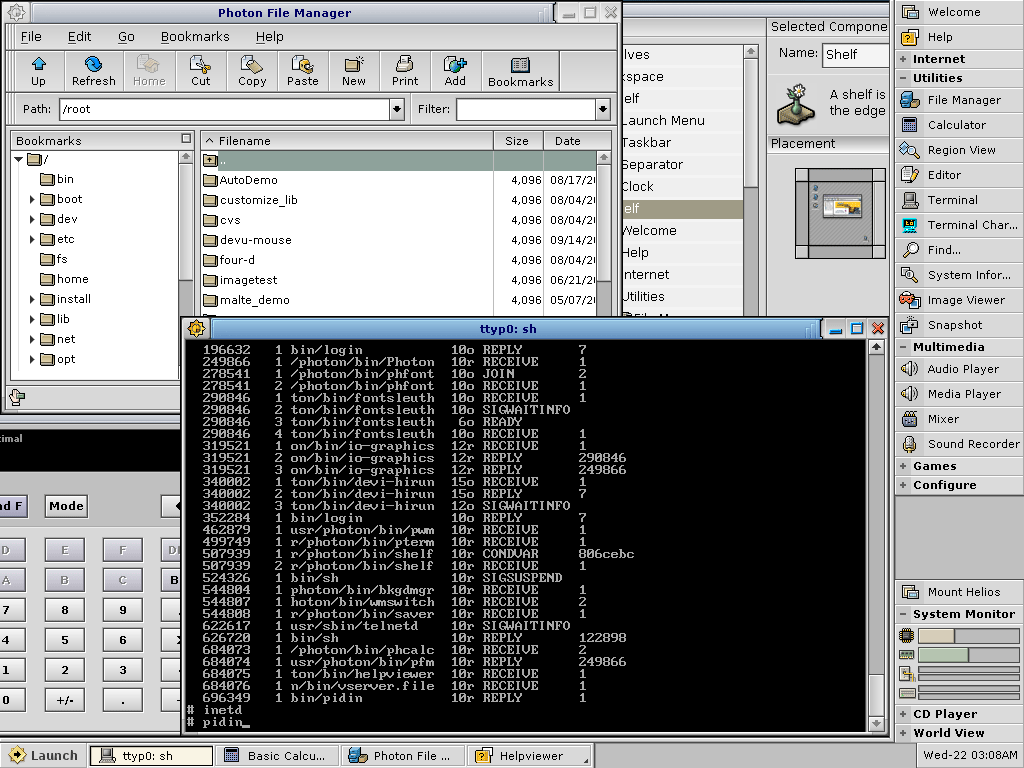Launch Terminal from the shelf
The width and height of the screenshot is (1024, 768).
952,200
